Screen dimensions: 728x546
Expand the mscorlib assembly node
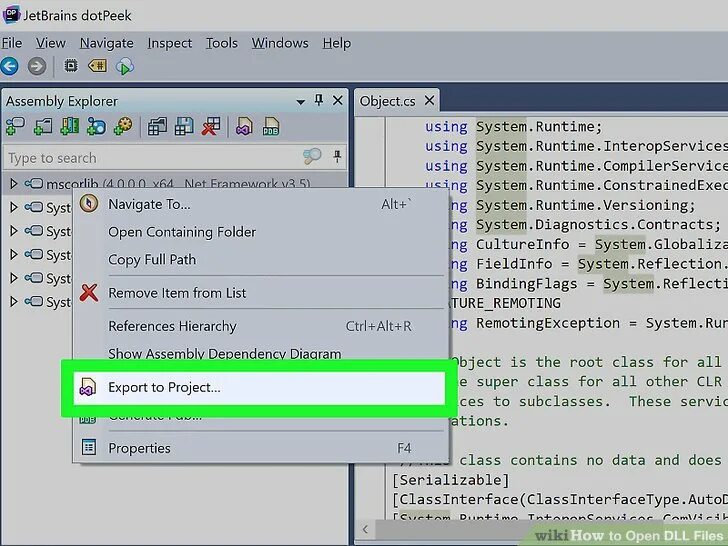coord(13,184)
